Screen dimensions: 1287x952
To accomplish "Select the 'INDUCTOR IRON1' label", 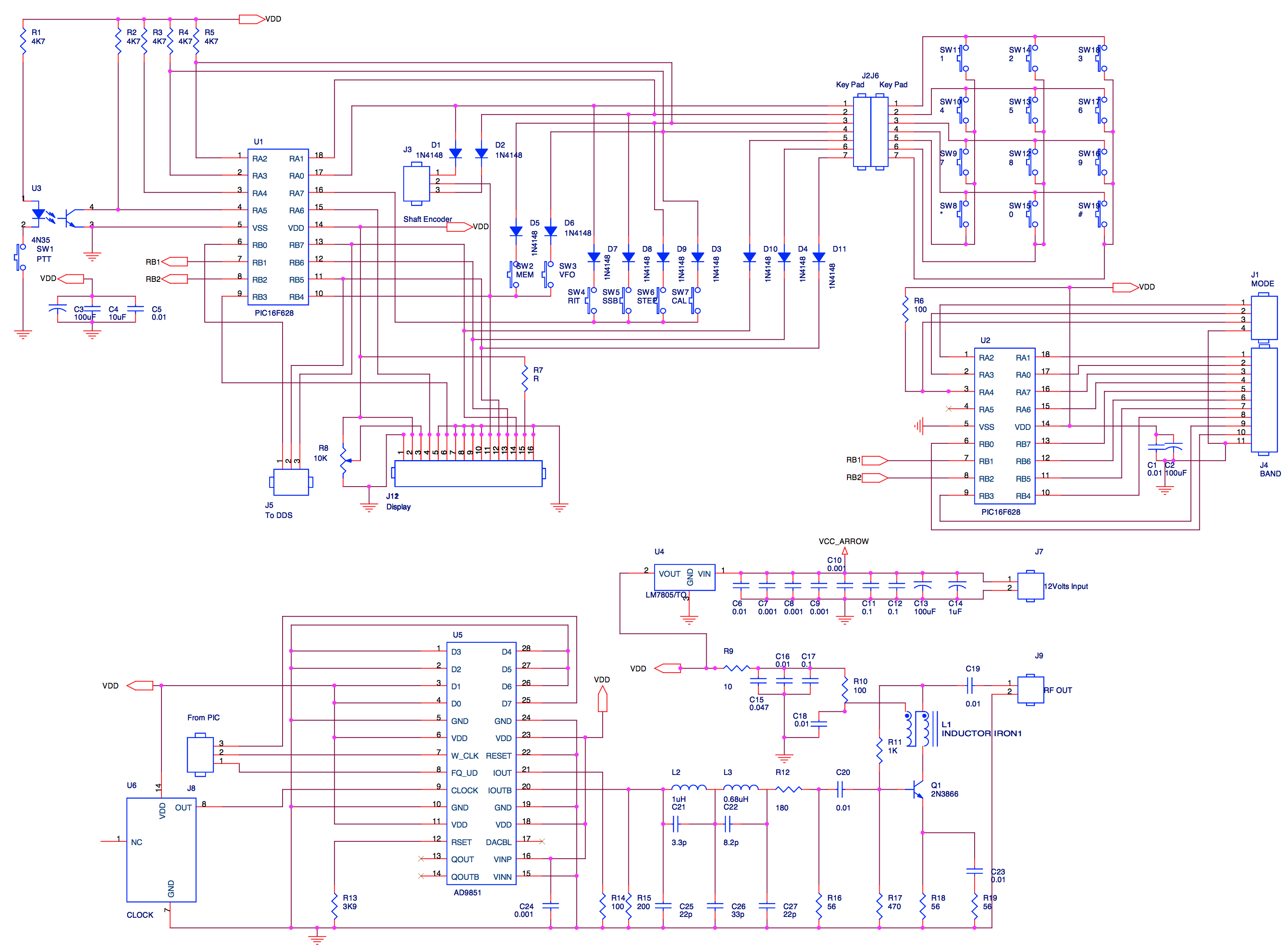I will tap(981, 734).
